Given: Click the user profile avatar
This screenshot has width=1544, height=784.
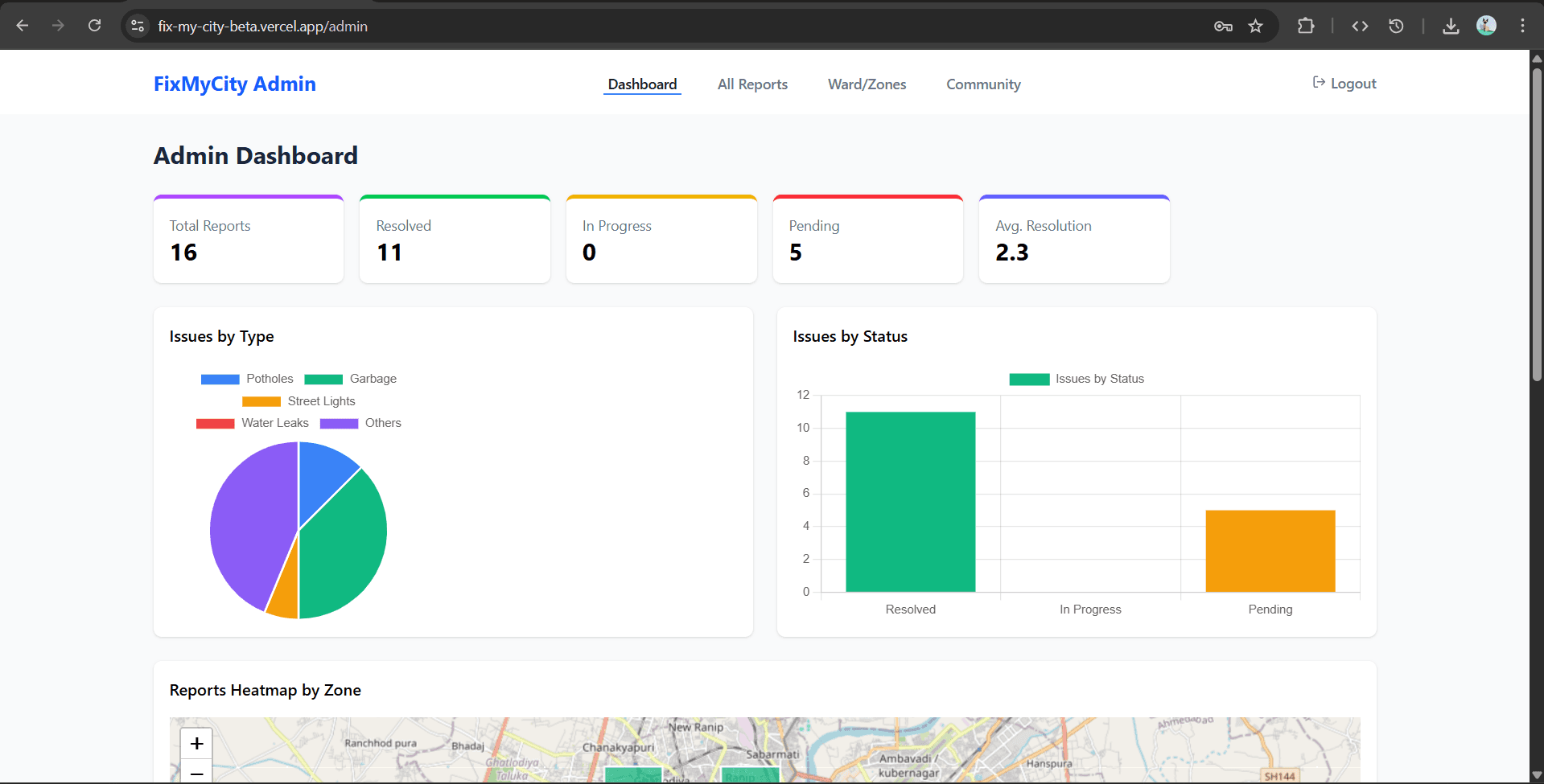Looking at the screenshot, I should 1486,26.
